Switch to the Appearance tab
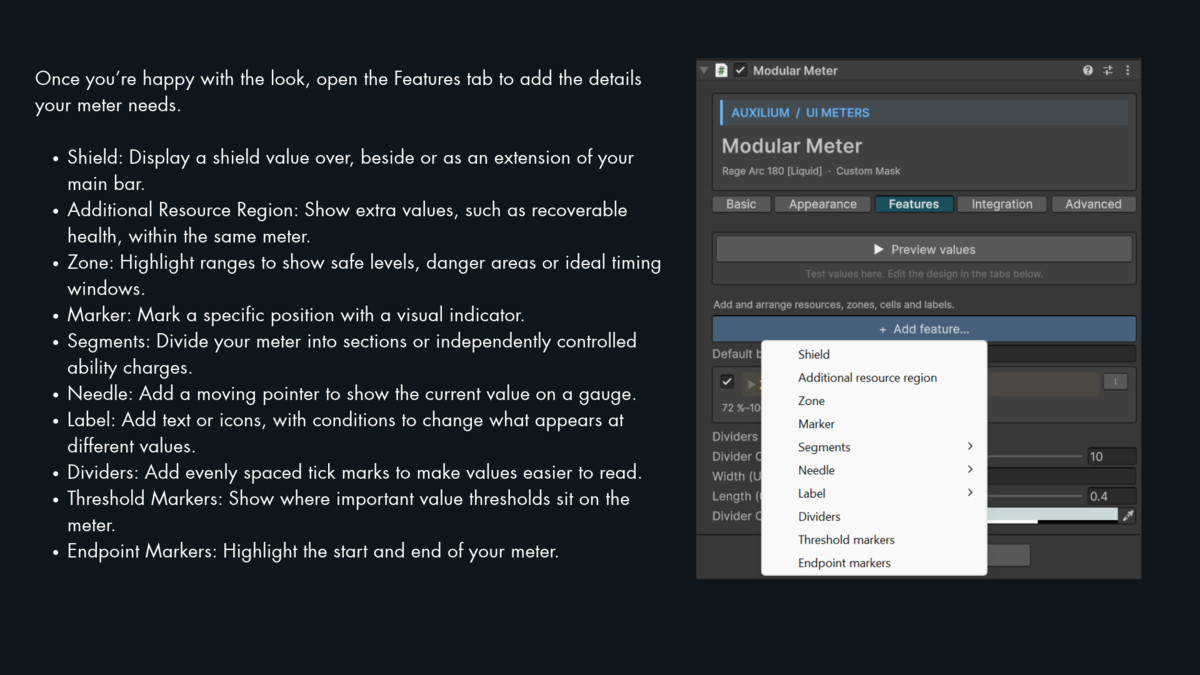Viewport: 1200px width, 675px height. [823, 204]
